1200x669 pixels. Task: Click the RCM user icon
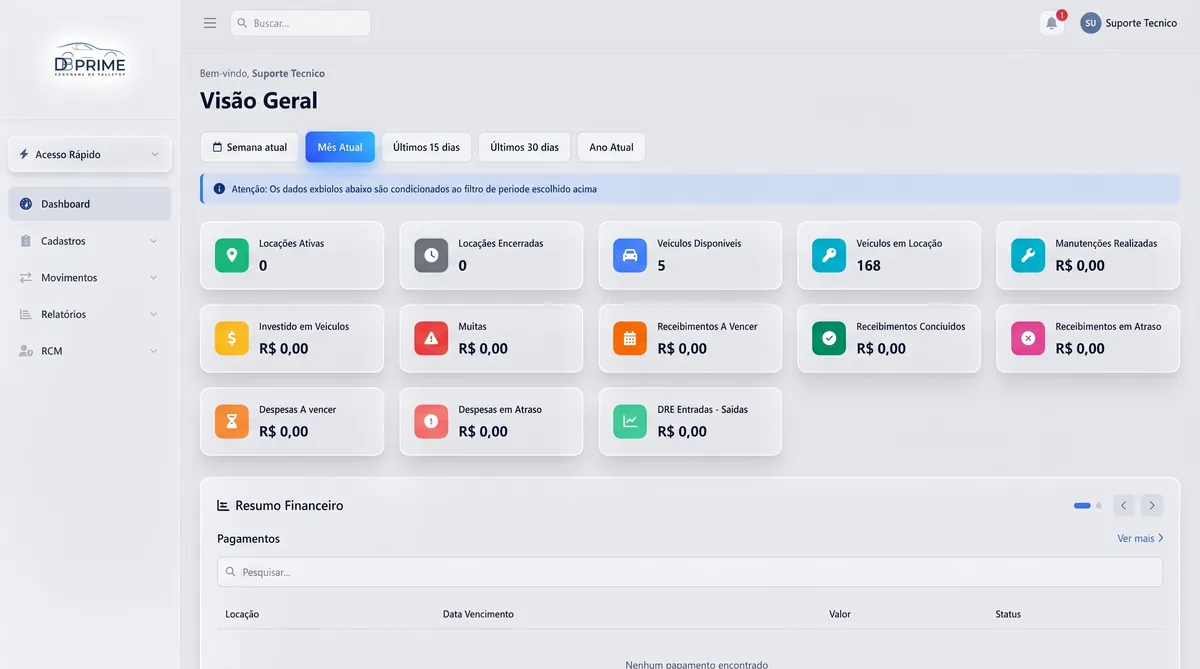(26, 351)
